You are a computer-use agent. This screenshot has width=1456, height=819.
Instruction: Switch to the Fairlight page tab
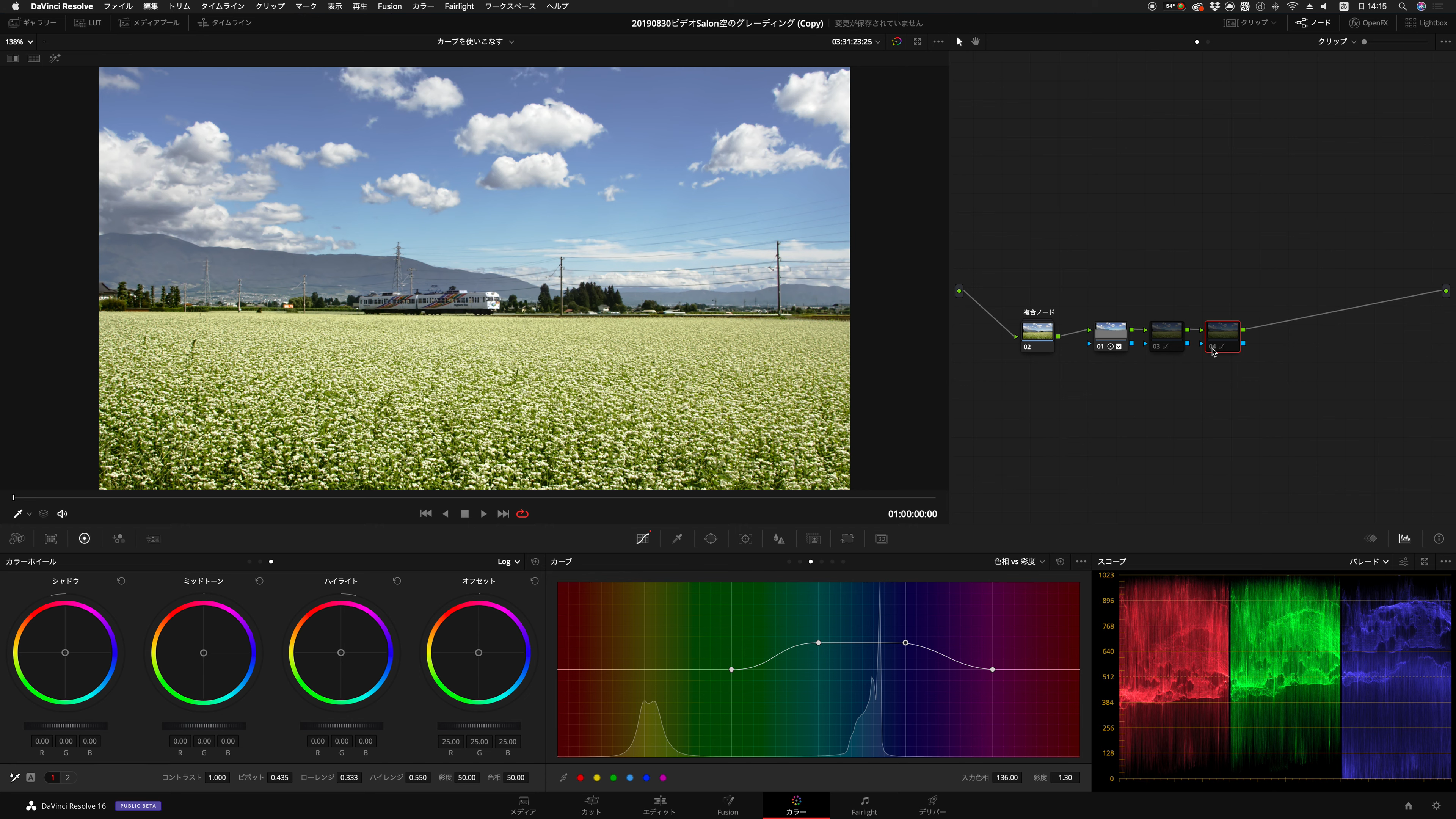[864, 805]
